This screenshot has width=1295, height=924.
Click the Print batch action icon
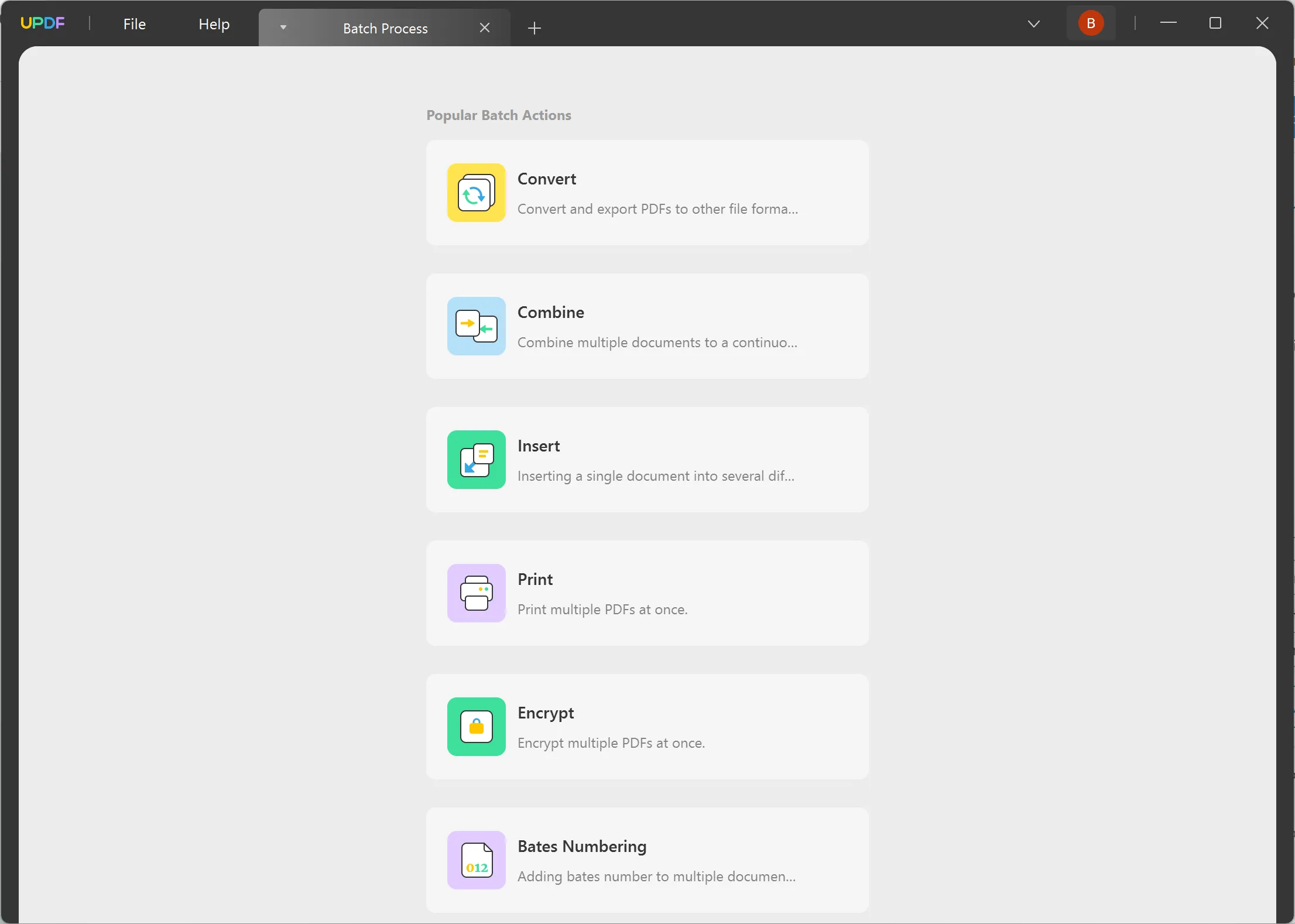(x=476, y=593)
